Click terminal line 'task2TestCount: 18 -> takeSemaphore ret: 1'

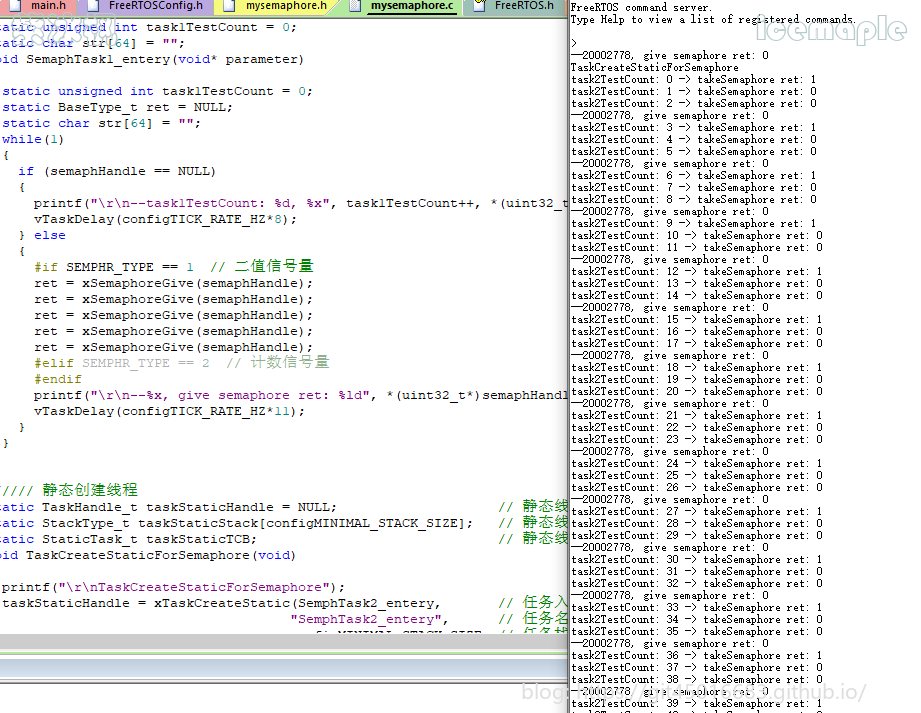[x=697, y=368]
